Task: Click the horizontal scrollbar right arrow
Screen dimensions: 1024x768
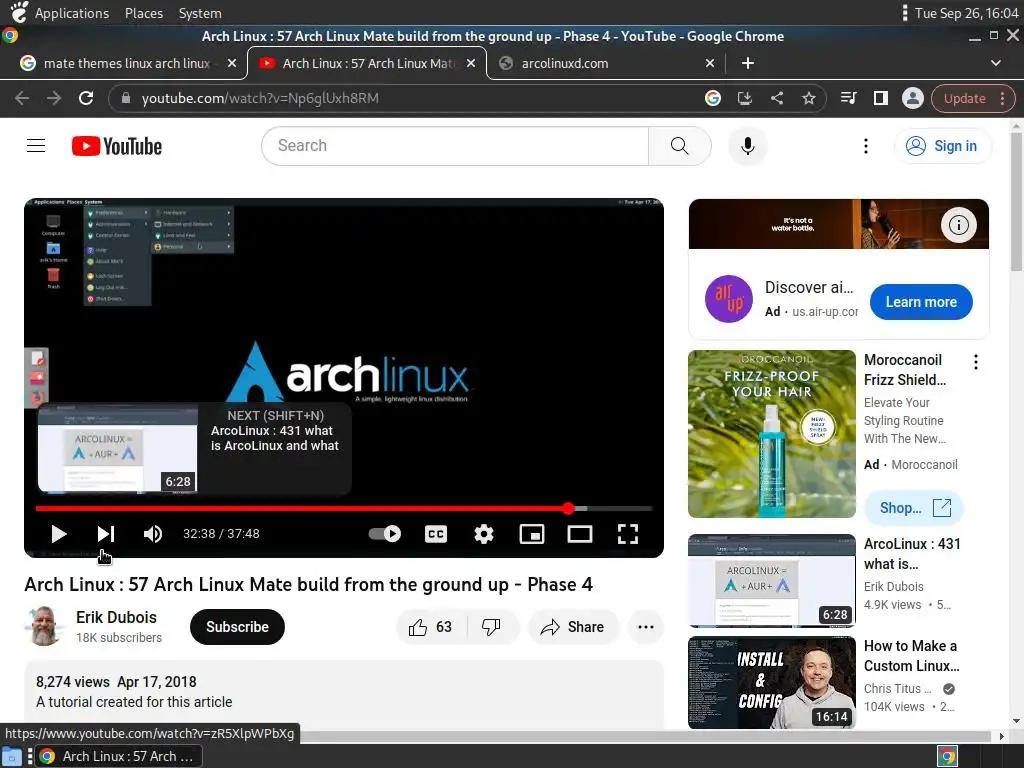Action: click(1002, 737)
